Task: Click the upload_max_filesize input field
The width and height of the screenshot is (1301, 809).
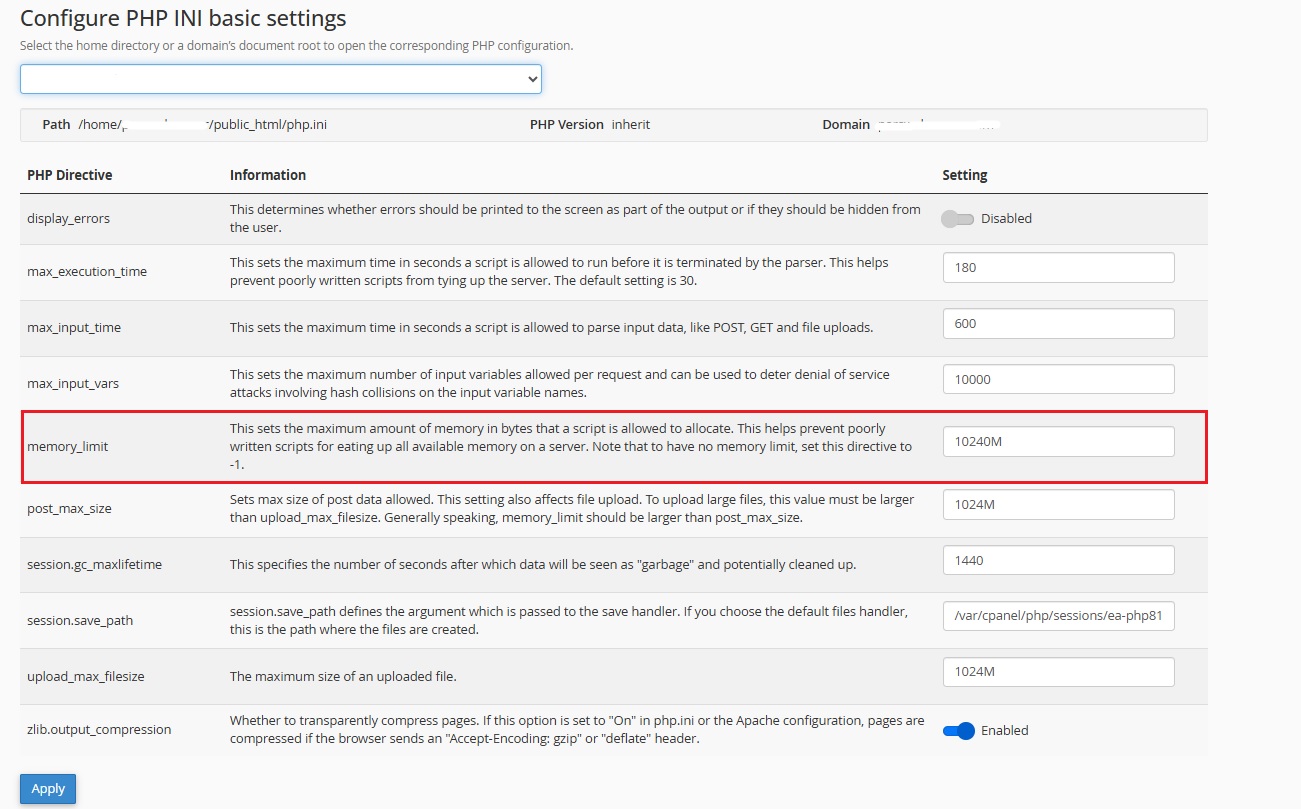Action: [x=1059, y=672]
